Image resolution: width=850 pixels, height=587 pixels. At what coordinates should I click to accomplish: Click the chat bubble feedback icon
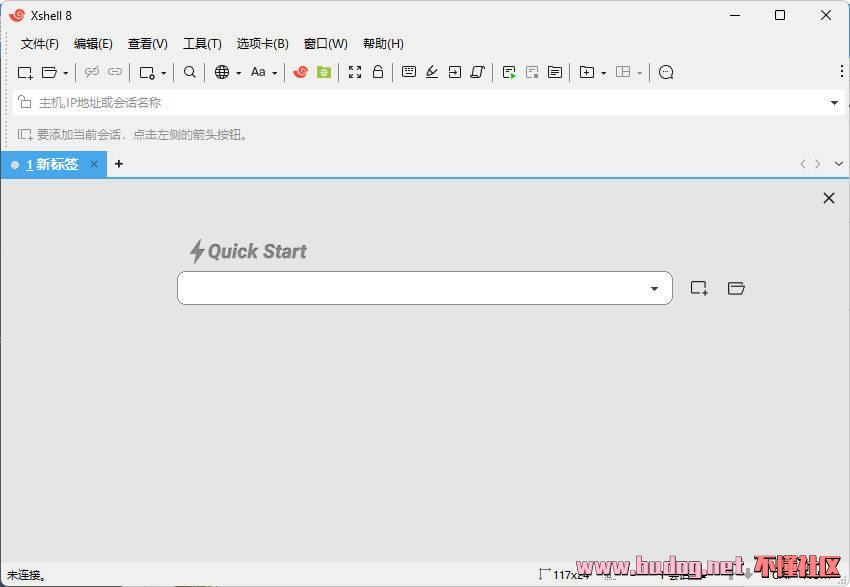(x=666, y=72)
